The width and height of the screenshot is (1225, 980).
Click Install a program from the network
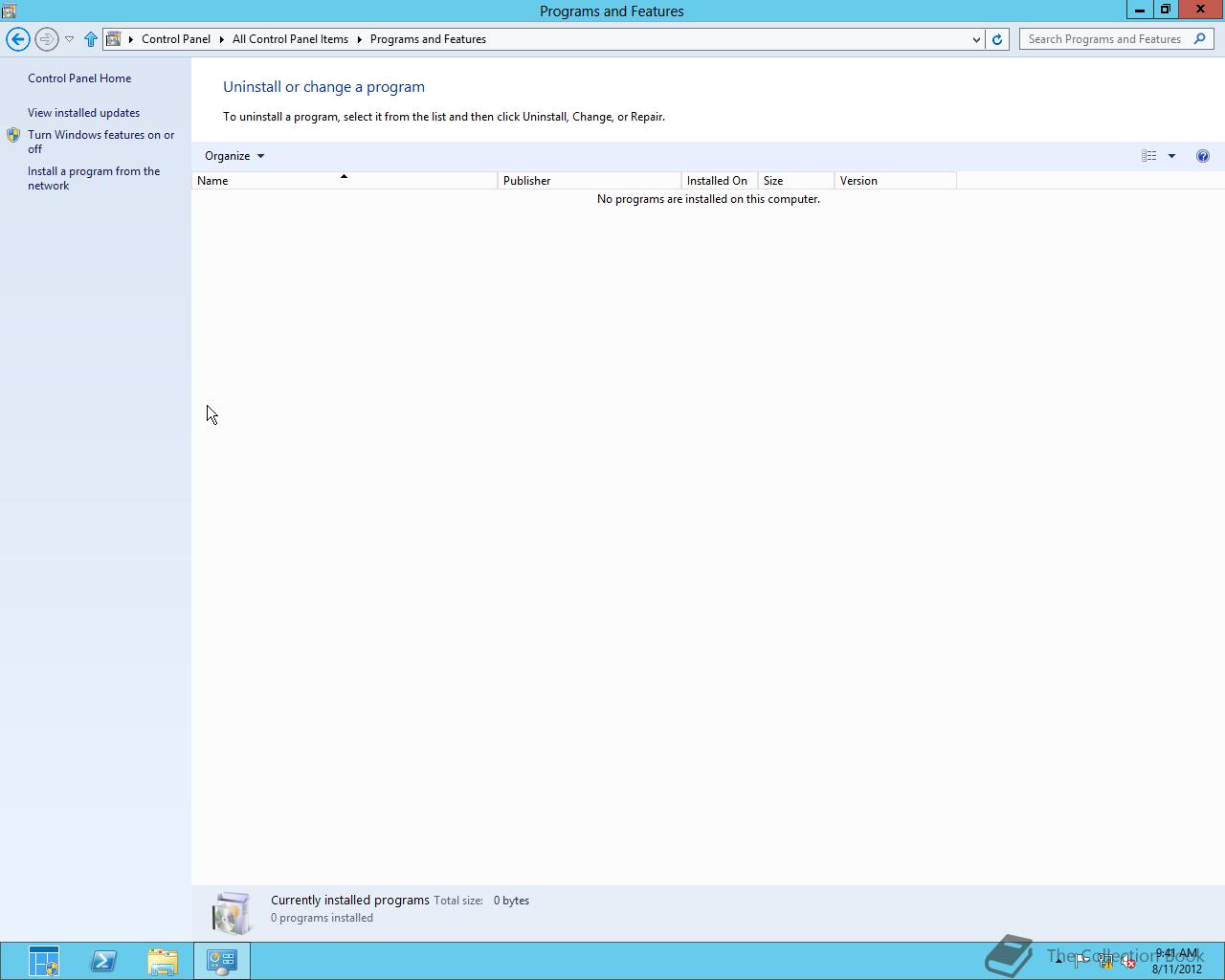point(94,178)
